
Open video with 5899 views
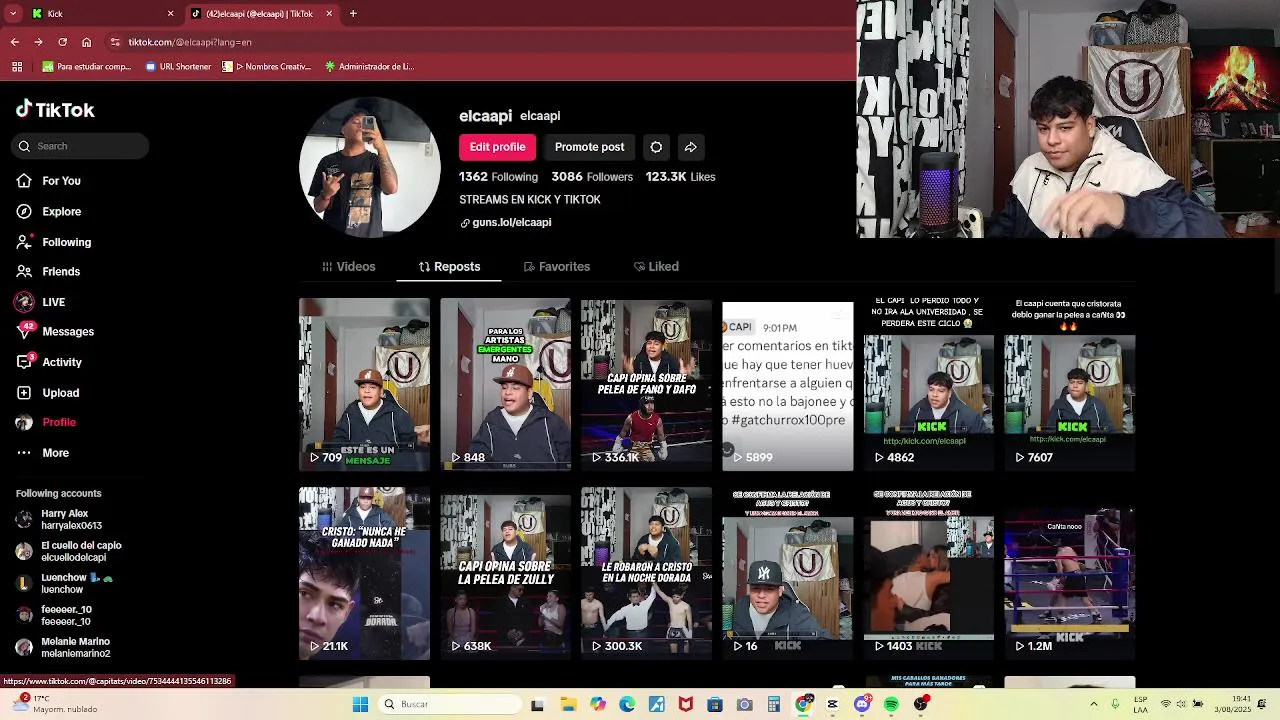coord(788,384)
